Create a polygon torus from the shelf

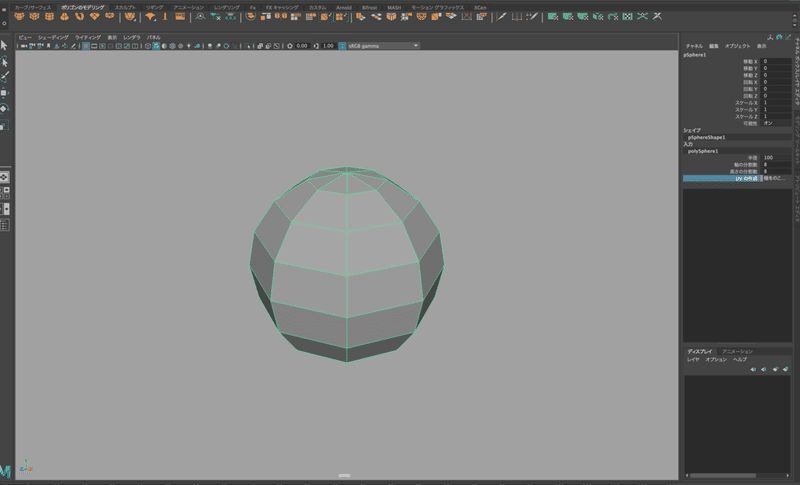[80, 16]
